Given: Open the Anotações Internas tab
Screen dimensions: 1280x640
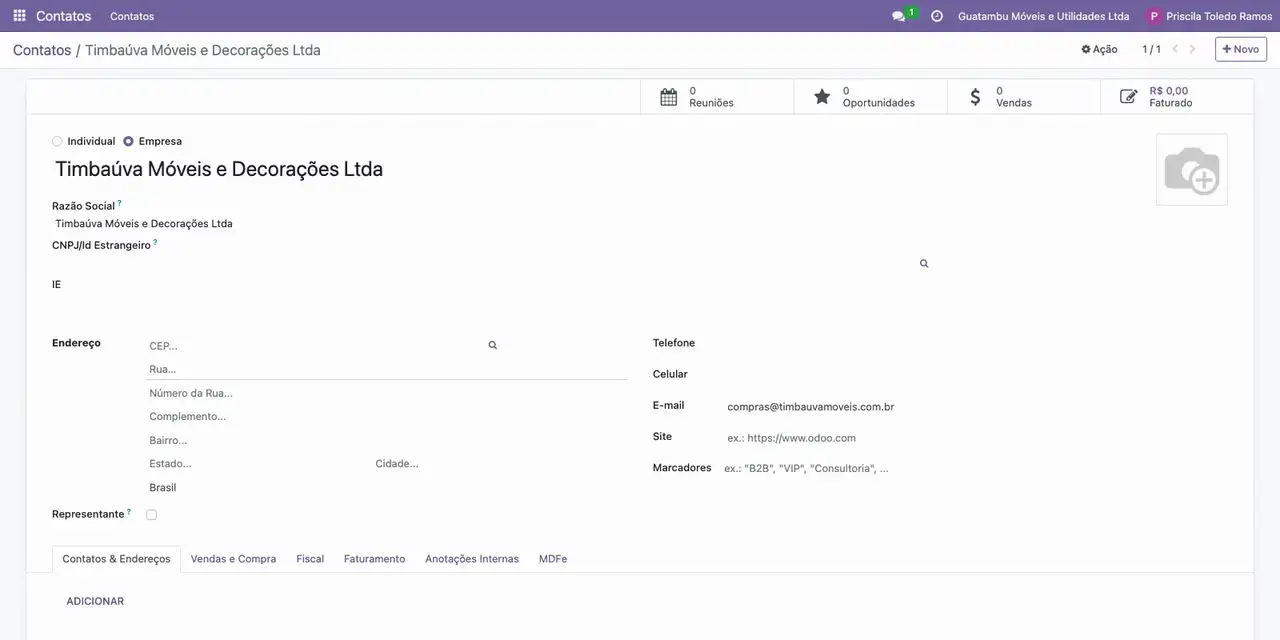Looking at the screenshot, I should coord(472,559).
